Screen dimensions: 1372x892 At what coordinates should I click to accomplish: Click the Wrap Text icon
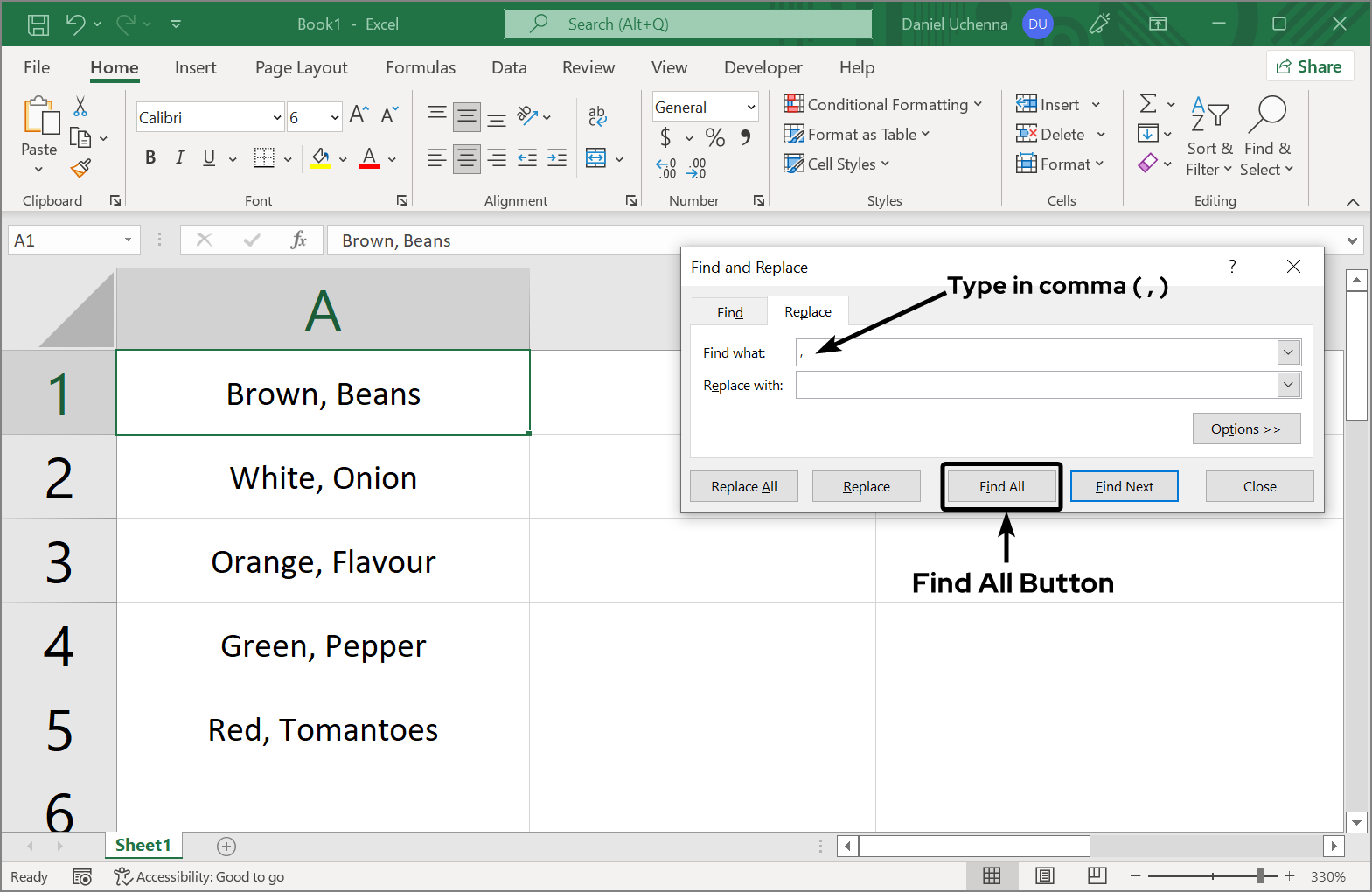[597, 115]
